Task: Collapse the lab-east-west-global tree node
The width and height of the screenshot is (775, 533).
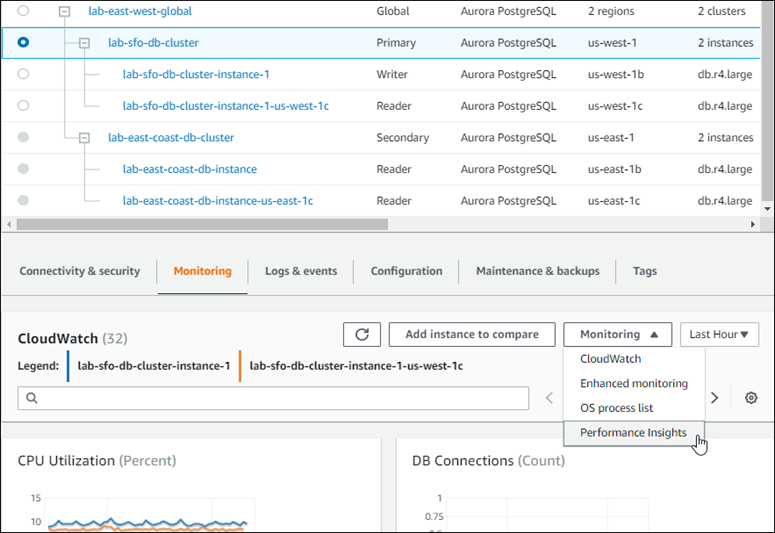Action: [x=65, y=12]
